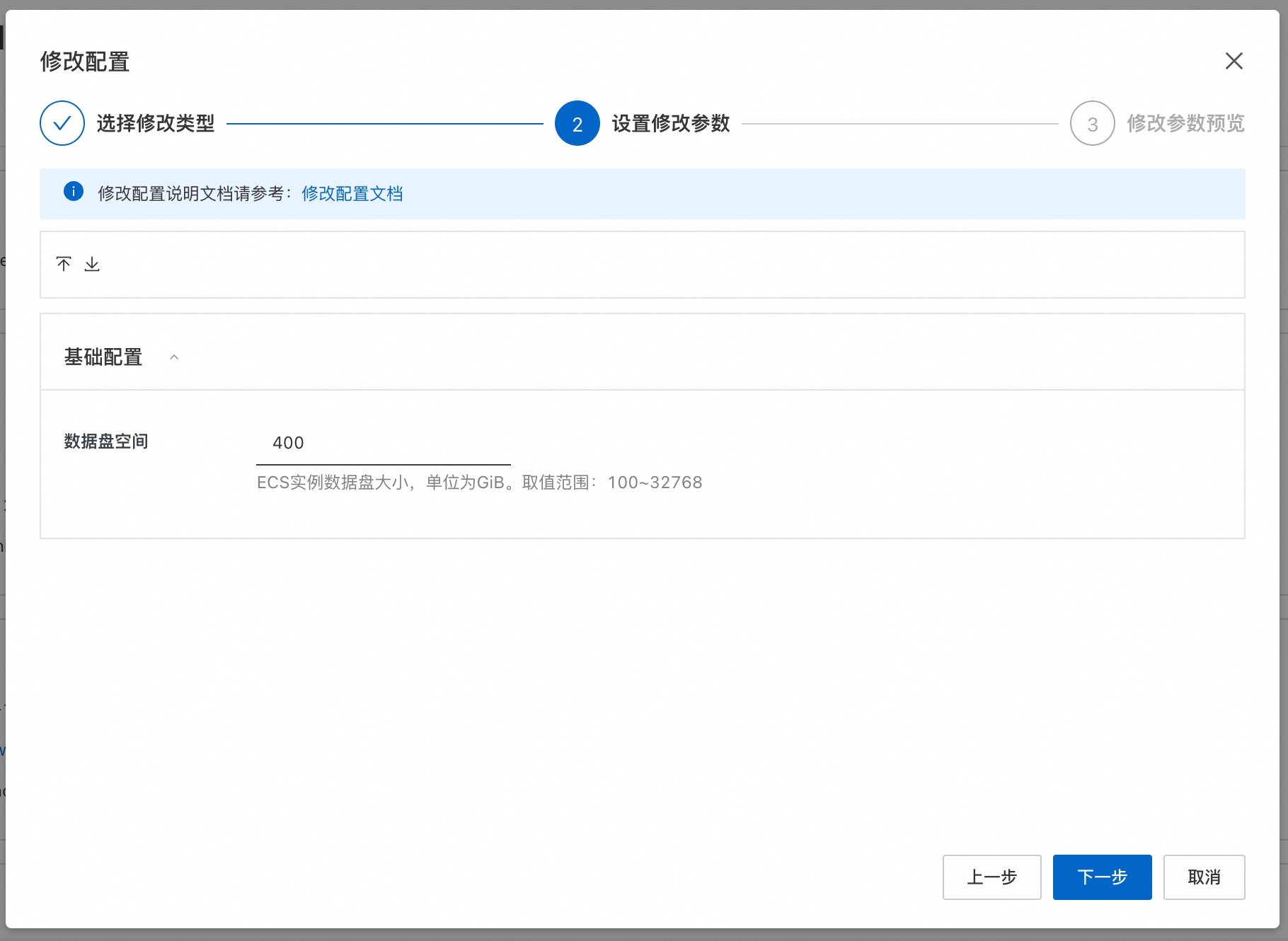Viewport: 1288px width, 941px height.
Task: Proceed with the 下一步 button
Action: click(x=1102, y=877)
